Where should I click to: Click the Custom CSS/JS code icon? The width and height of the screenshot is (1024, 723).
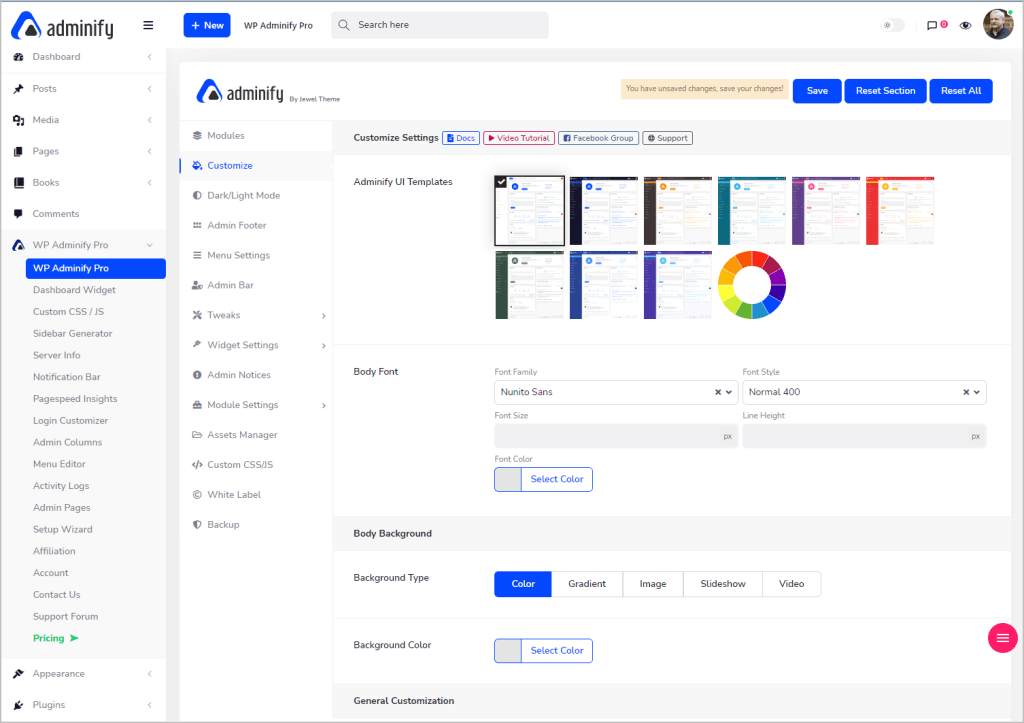pyautogui.click(x=197, y=465)
